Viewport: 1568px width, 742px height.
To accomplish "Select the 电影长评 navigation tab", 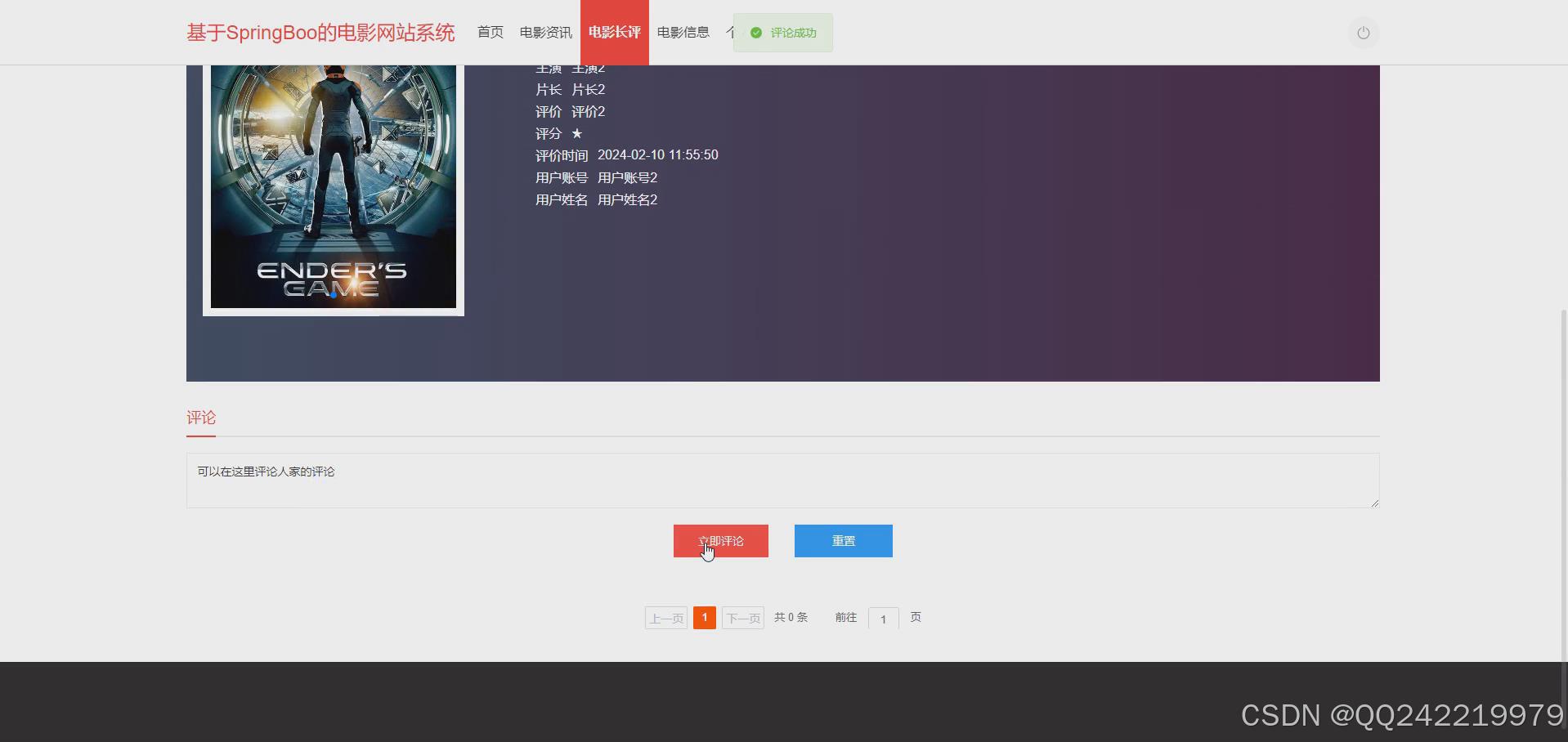I will tap(614, 32).
